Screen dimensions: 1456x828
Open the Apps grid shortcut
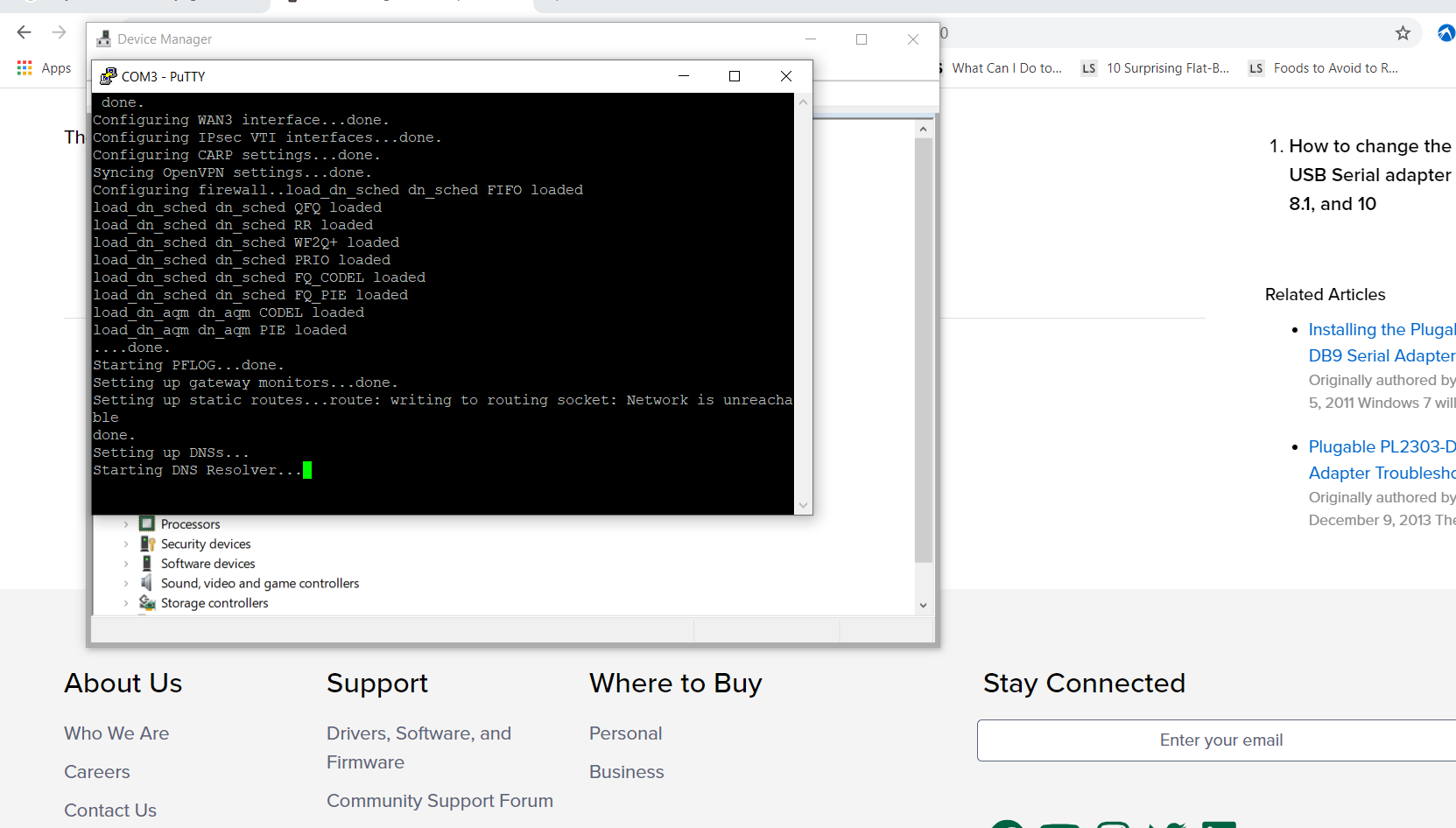tap(25, 67)
